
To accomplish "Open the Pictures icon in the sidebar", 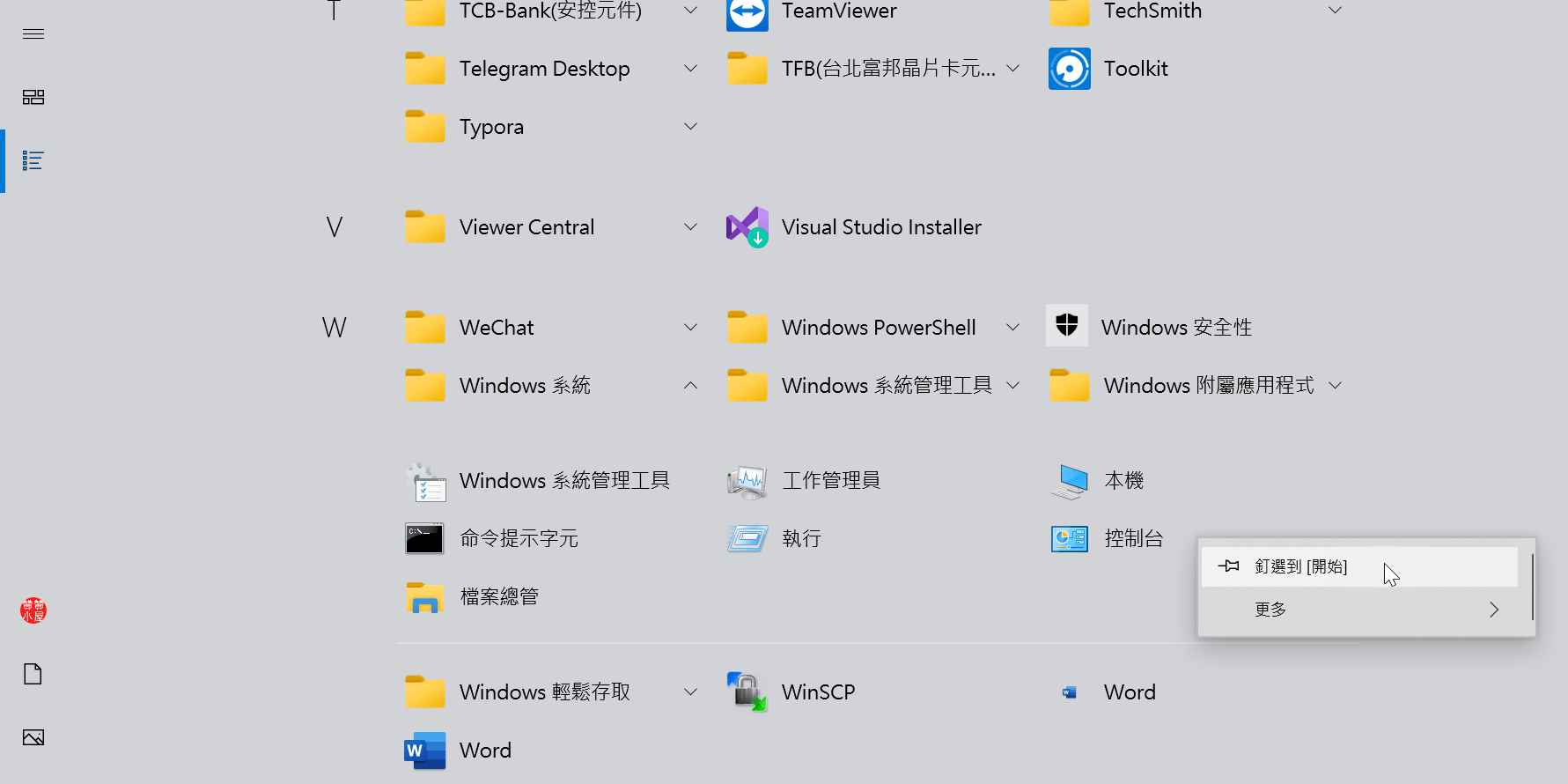I will coord(33,737).
